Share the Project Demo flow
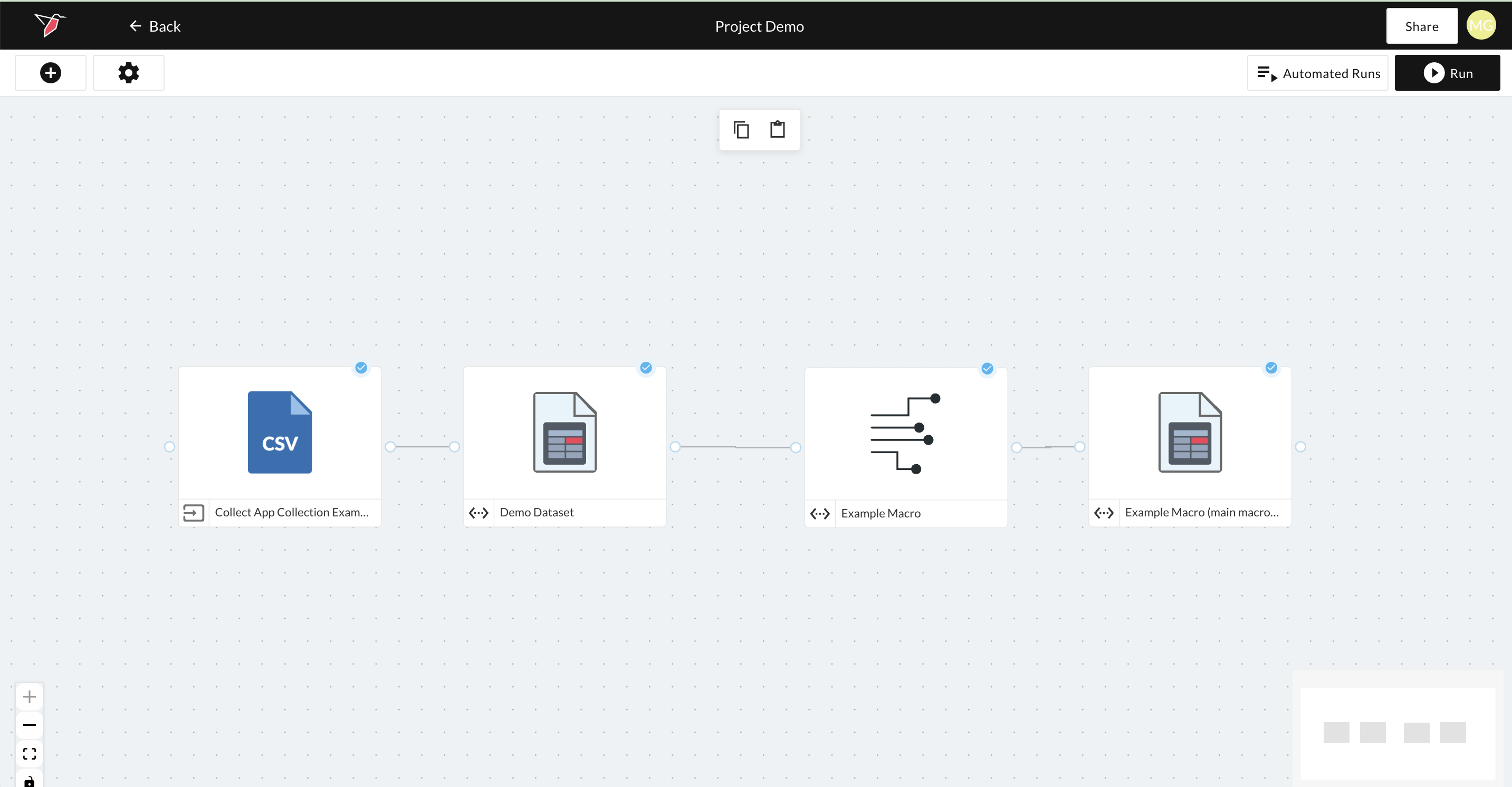 [1421, 25]
